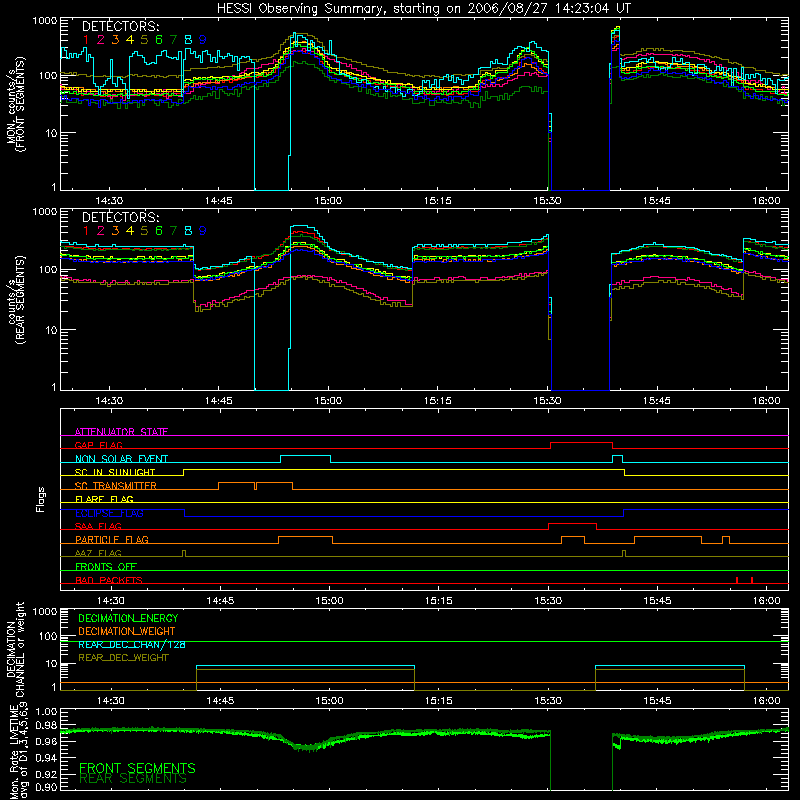
Task: Click 14:45 tick label under rear segments plot
Action: coord(218,401)
